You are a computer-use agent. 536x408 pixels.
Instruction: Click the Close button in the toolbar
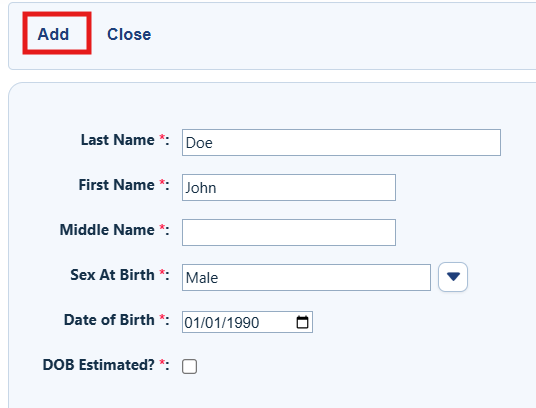pyautogui.click(x=129, y=34)
